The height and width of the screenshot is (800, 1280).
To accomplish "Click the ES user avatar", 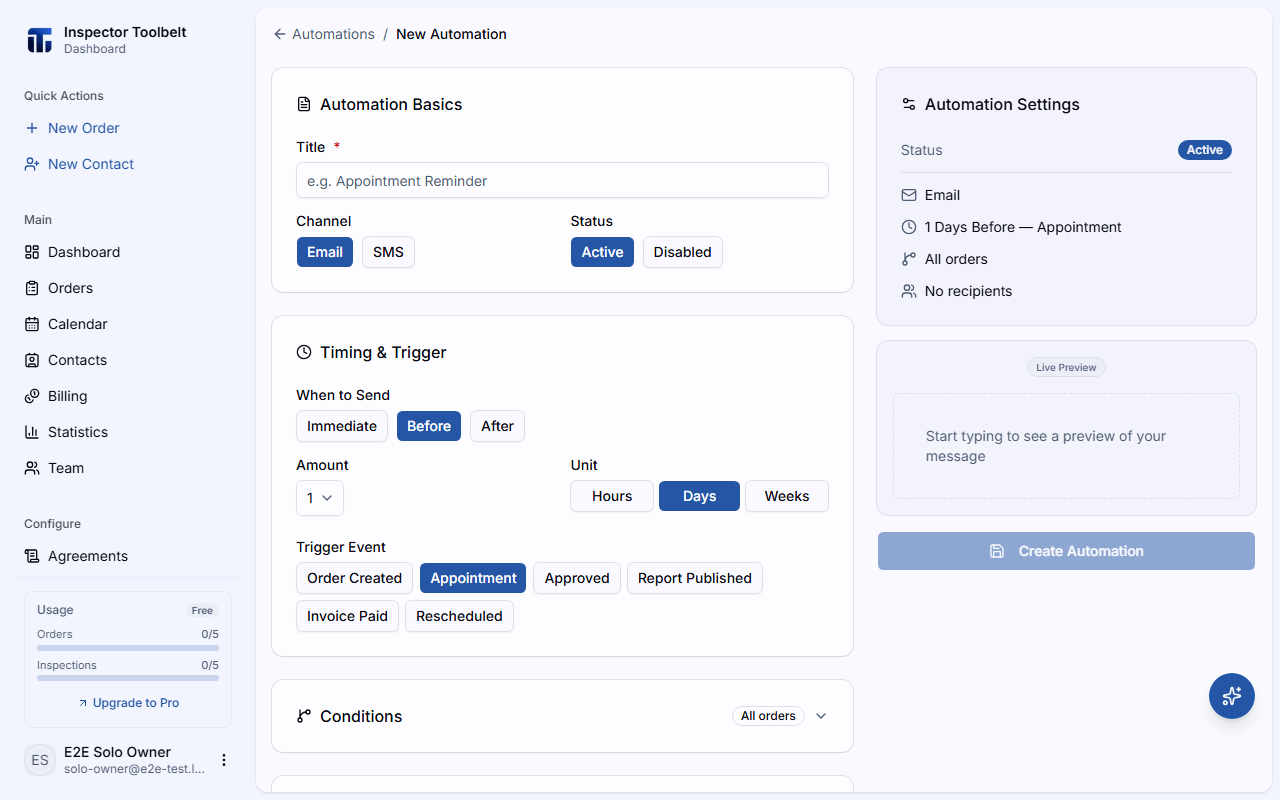I will tap(40, 760).
